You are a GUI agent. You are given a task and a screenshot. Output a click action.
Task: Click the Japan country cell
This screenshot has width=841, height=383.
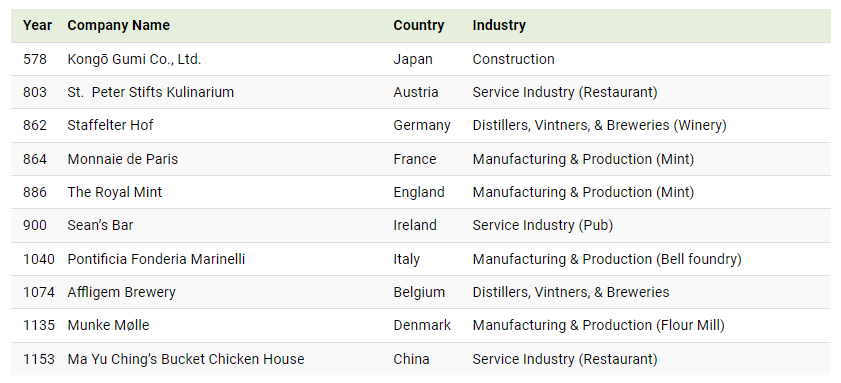(x=412, y=59)
